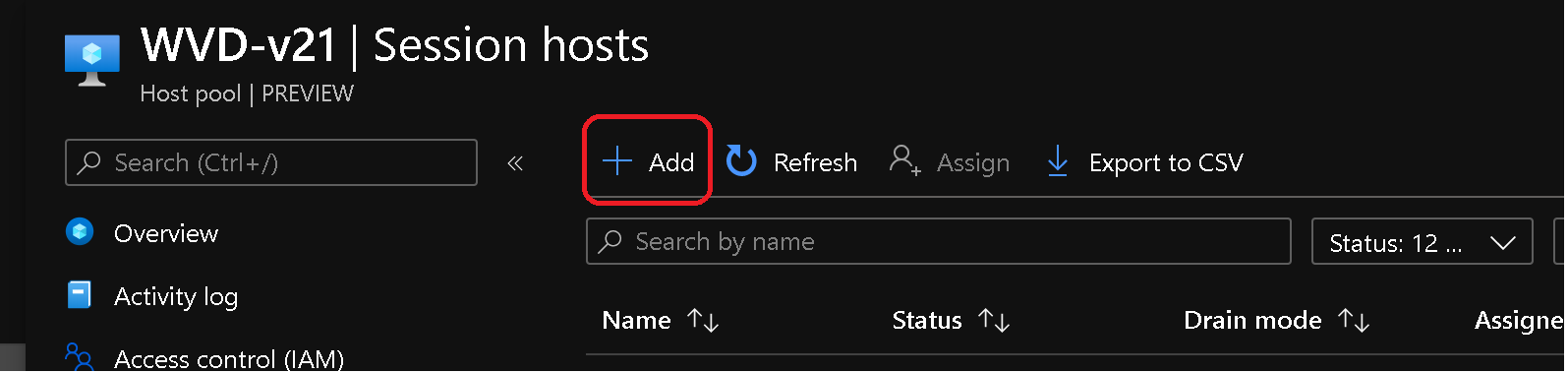Image resolution: width=1568 pixels, height=373 pixels.
Task: Sort by the Name column arrows
Action: tap(703, 321)
